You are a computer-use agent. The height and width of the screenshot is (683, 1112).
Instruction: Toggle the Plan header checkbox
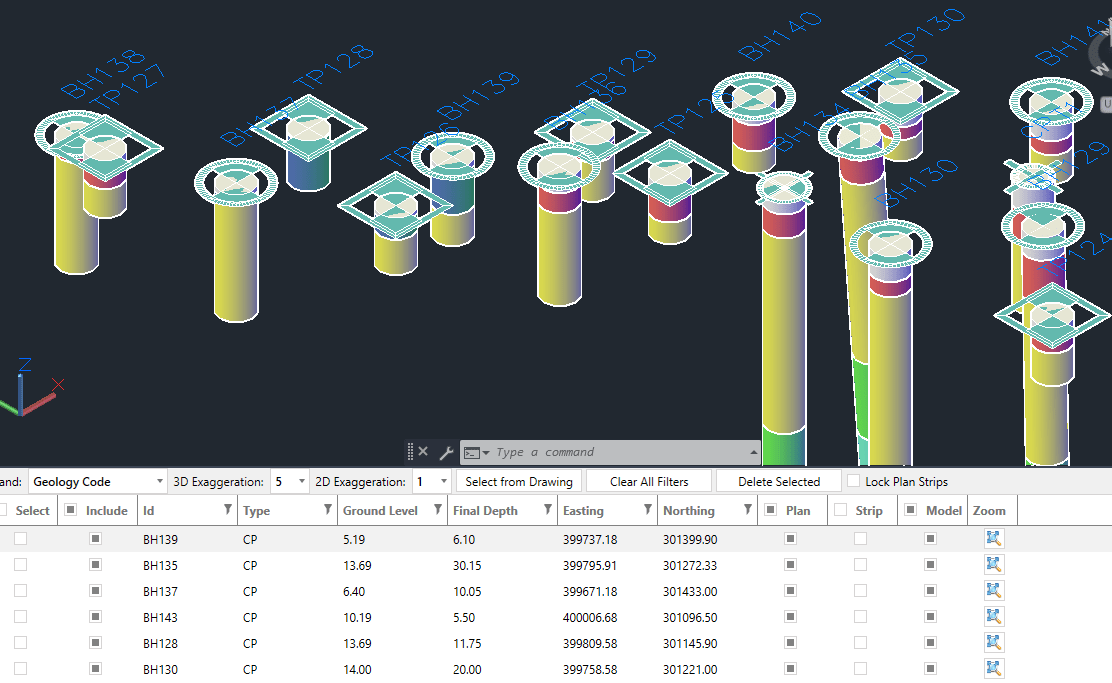point(770,509)
